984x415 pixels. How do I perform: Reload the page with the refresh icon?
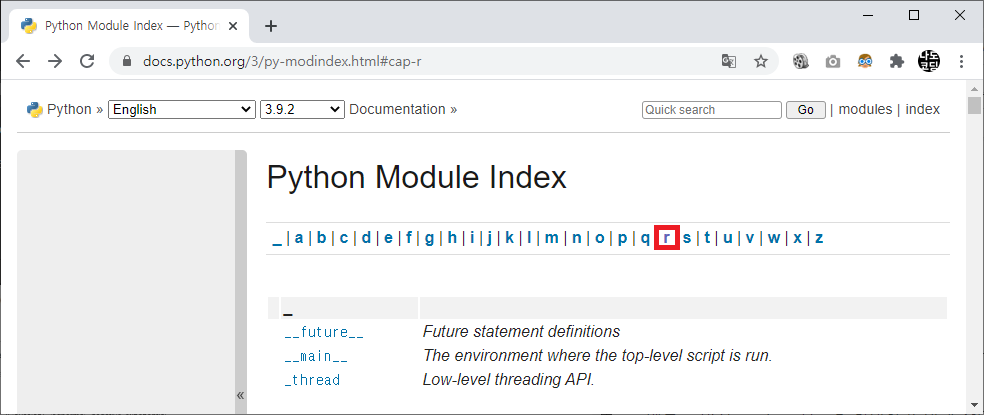coord(87,61)
